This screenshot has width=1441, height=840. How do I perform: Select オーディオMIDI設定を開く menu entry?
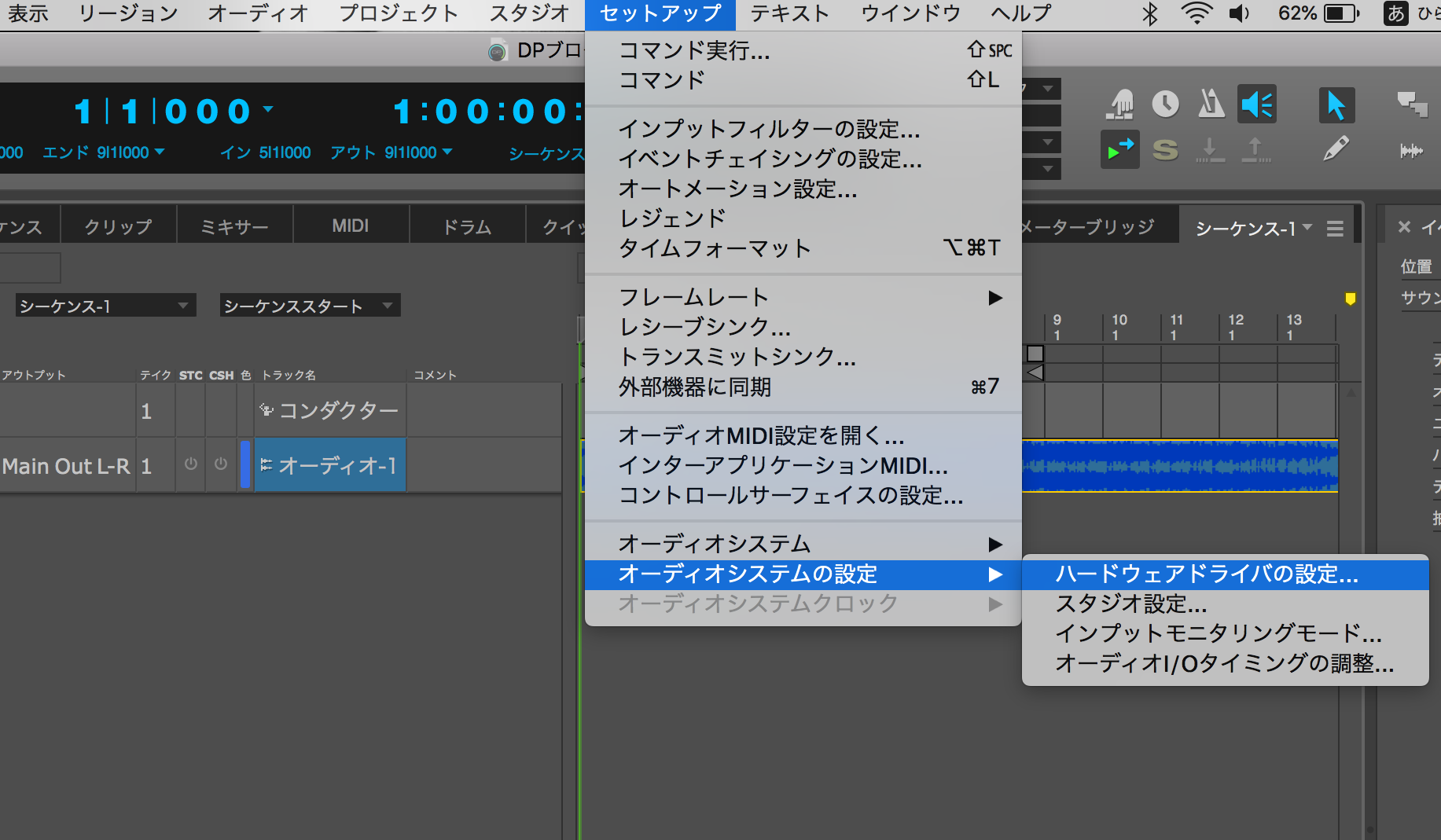pyautogui.click(x=761, y=435)
